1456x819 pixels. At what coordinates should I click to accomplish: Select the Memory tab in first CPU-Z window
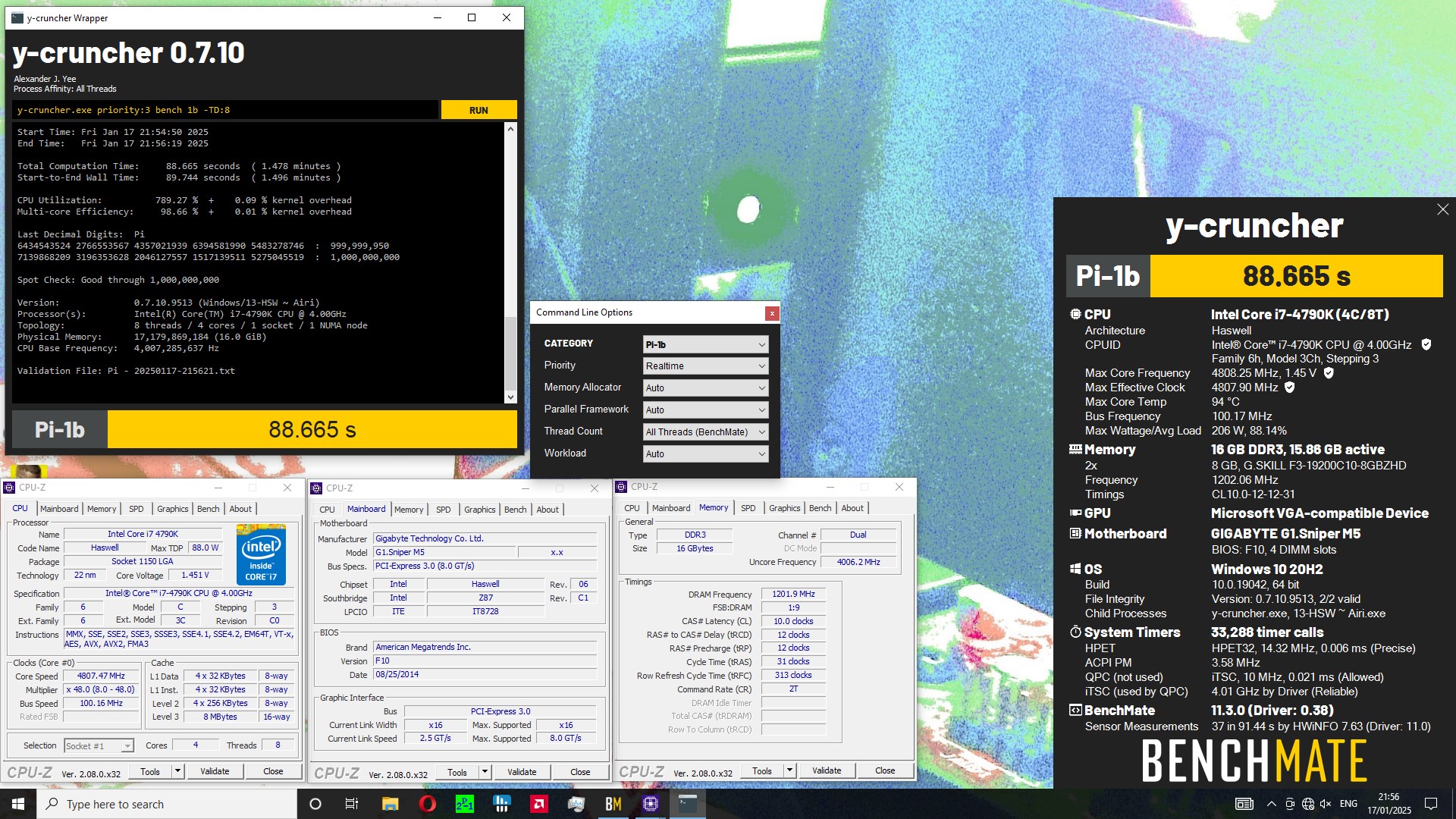click(102, 509)
